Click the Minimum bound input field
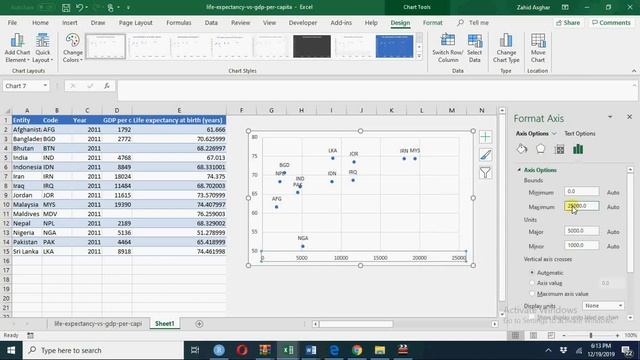Screen dimensions: 640x360 click(582, 191)
